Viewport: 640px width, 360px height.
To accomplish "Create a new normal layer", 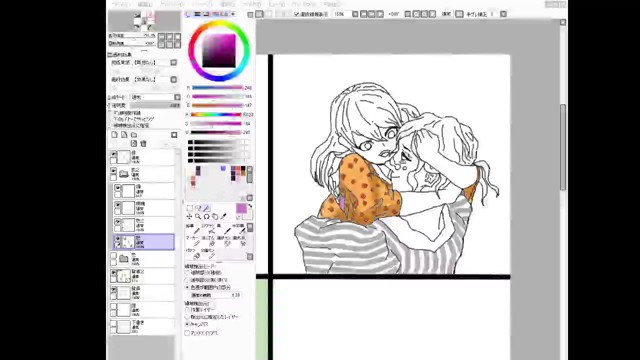I will pyautogui.click(x=115, y=135).
